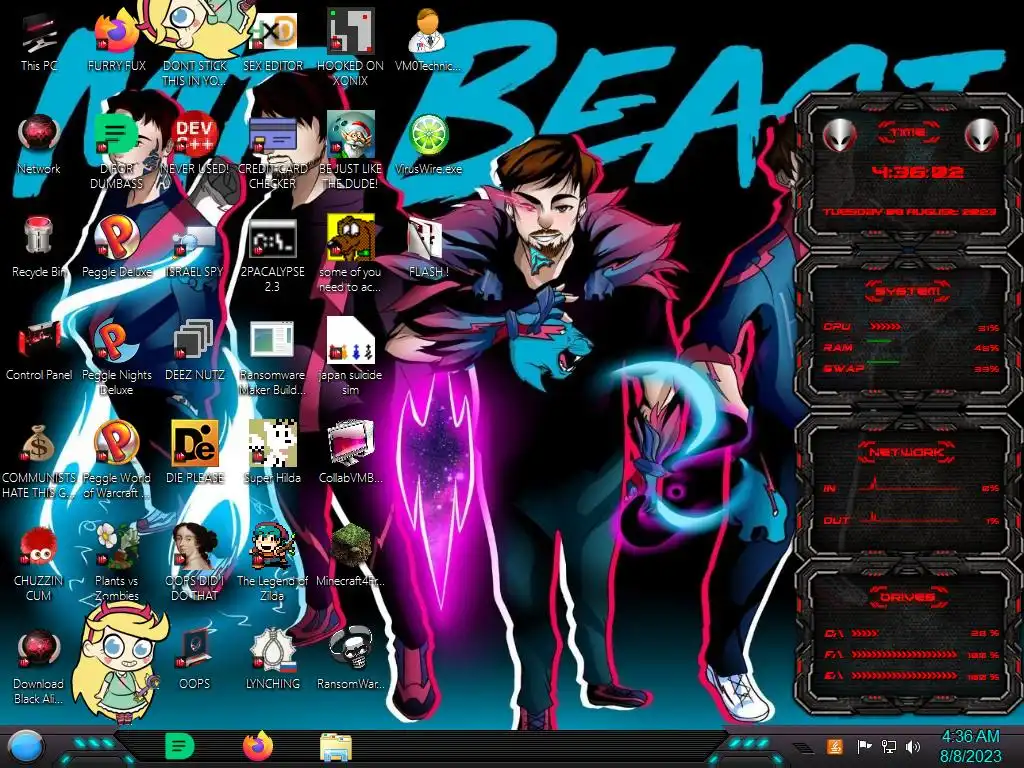Click the orange Java tray icon
The image size is (1024, 768).
tap(835, 746)
